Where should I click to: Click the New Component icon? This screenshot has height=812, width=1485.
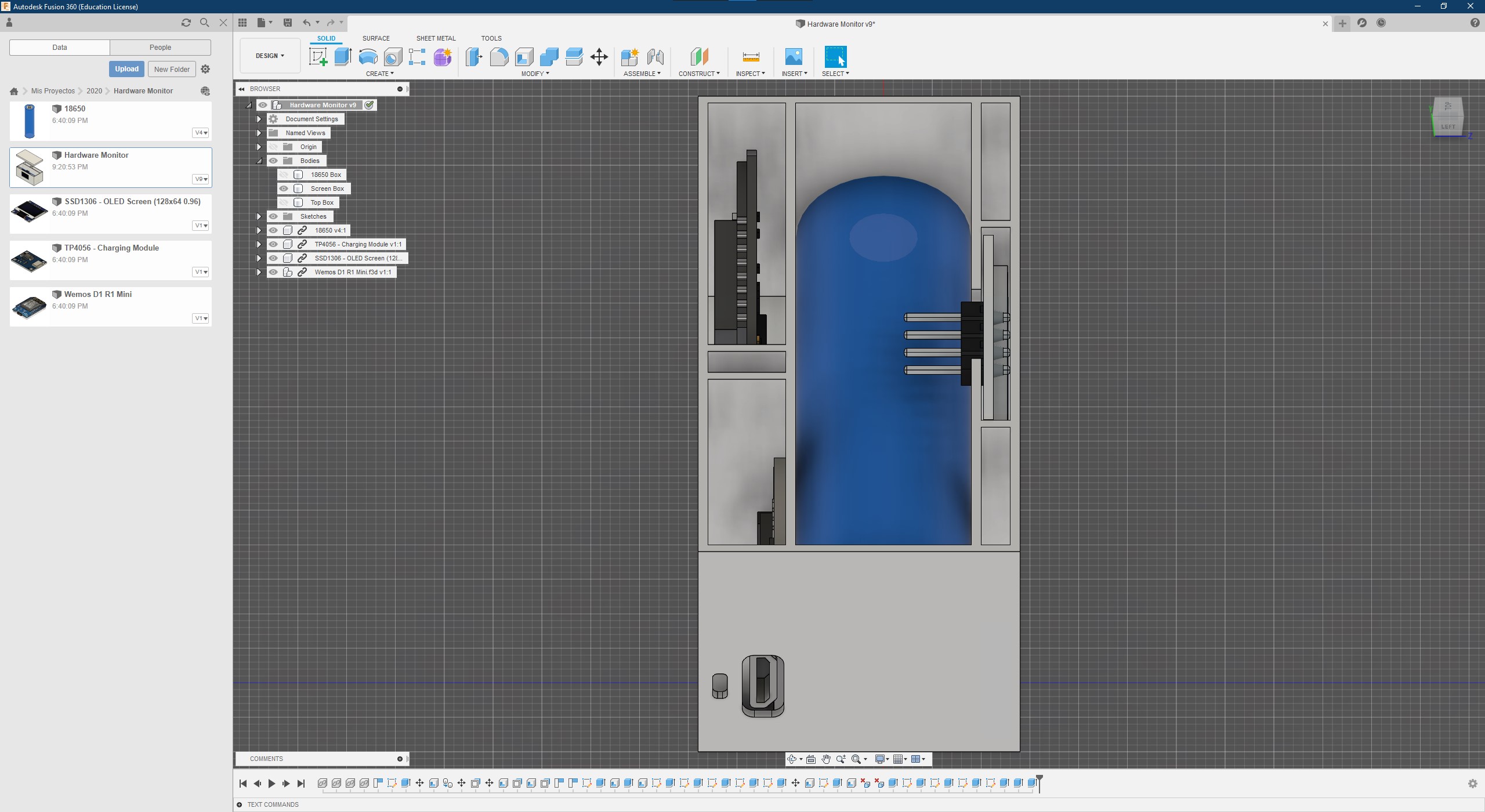pyautogui.click(x=629, y=57)
